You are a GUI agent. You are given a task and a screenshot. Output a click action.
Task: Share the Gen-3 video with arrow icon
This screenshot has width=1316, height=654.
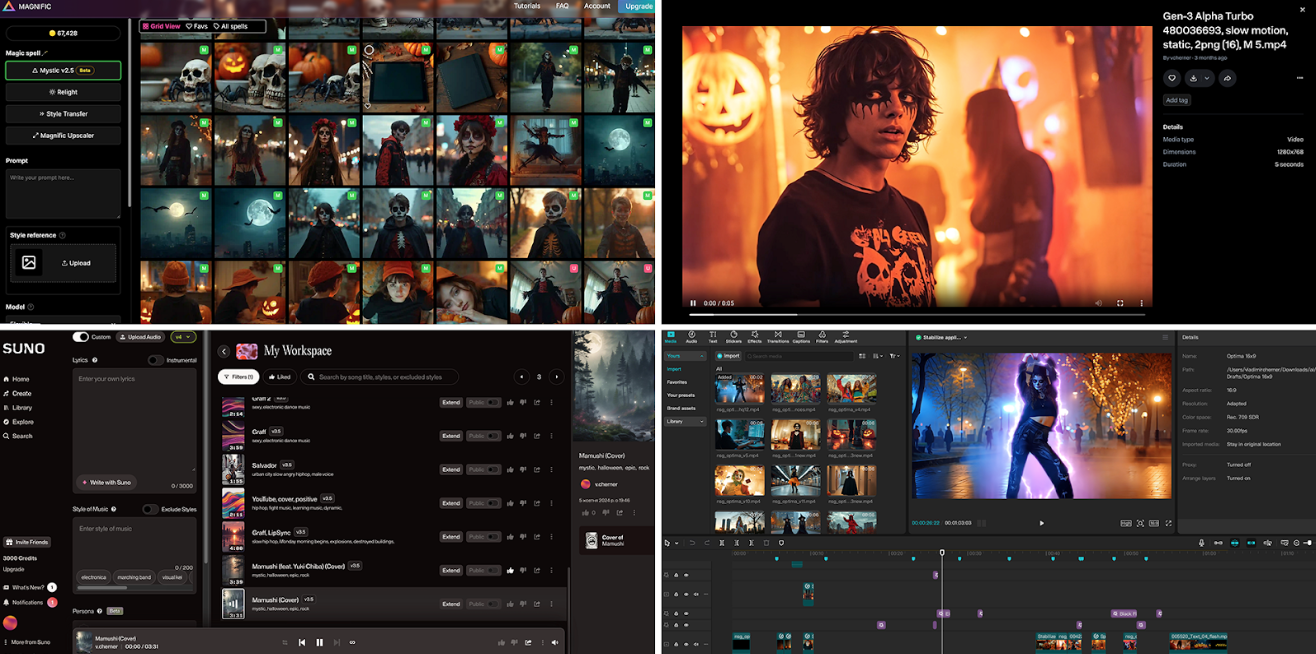pyautogui.click(x=1227, y=78)
